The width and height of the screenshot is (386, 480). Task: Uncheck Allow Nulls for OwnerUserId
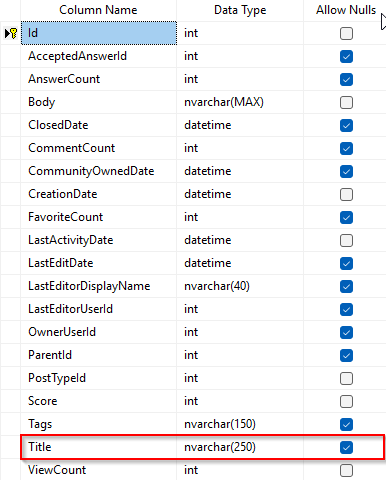tap(346, 332)
